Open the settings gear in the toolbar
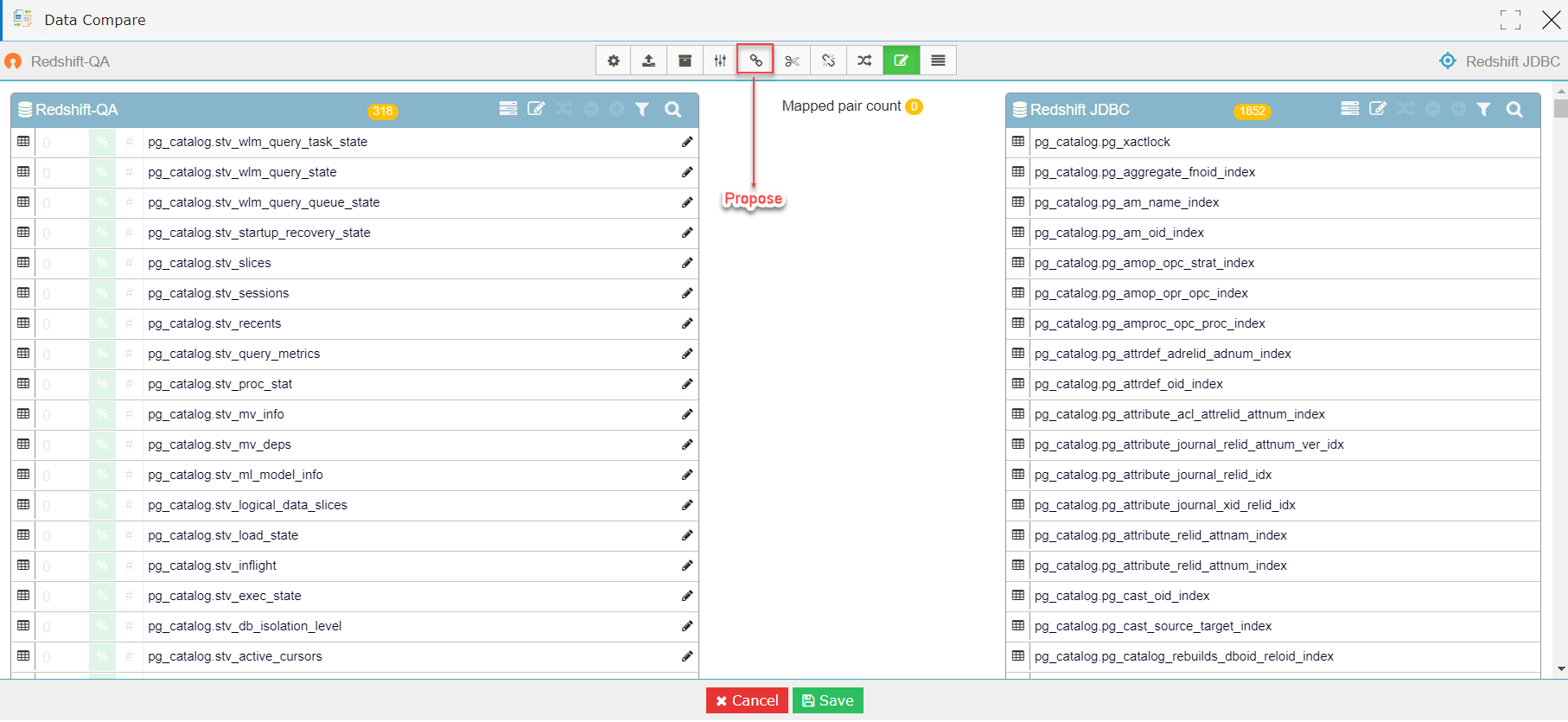 point(614,61)
